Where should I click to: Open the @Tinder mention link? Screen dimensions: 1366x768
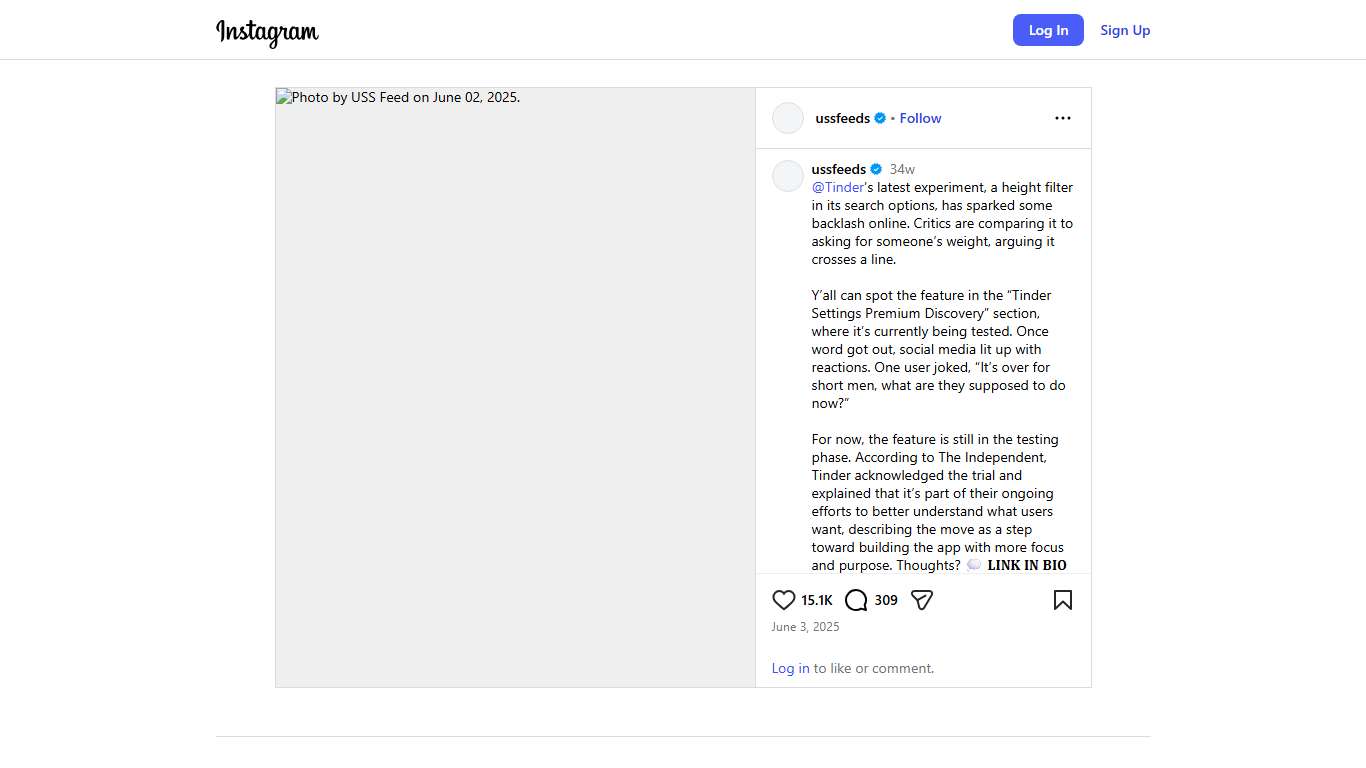point(838,187)
